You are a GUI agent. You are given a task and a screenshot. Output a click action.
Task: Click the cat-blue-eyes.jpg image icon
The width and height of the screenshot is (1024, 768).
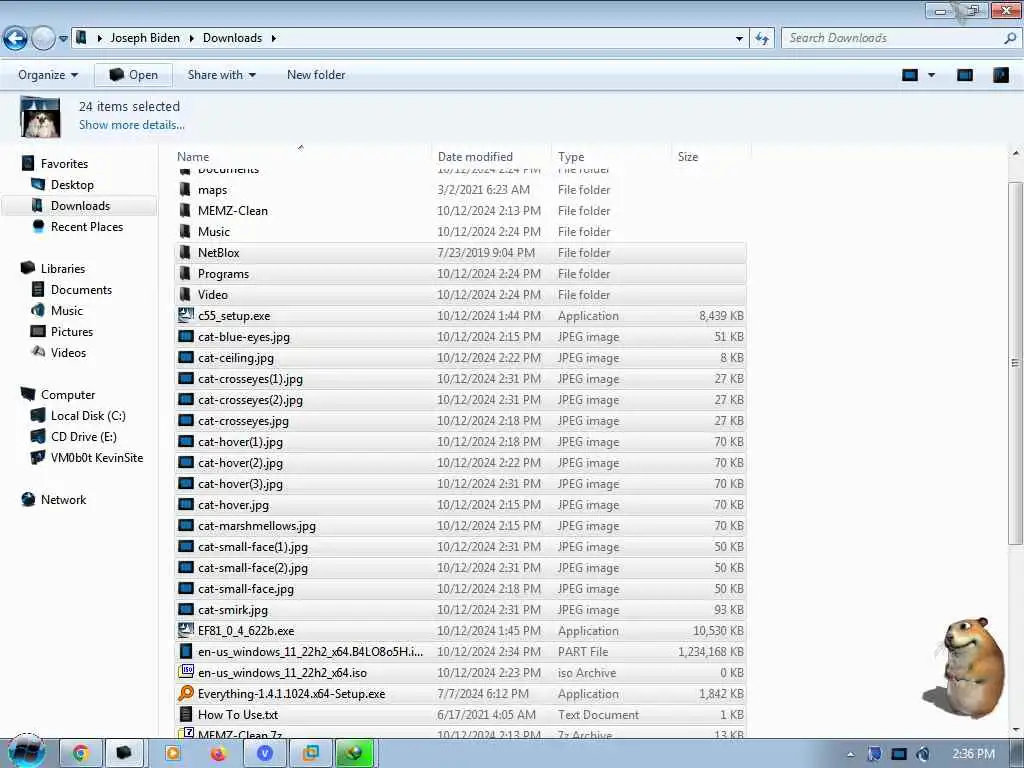[x=185, y=336]
